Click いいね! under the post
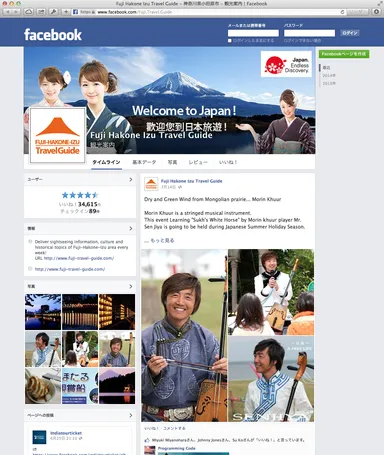Viewport: 384px width, 455px height. (151, 428)
